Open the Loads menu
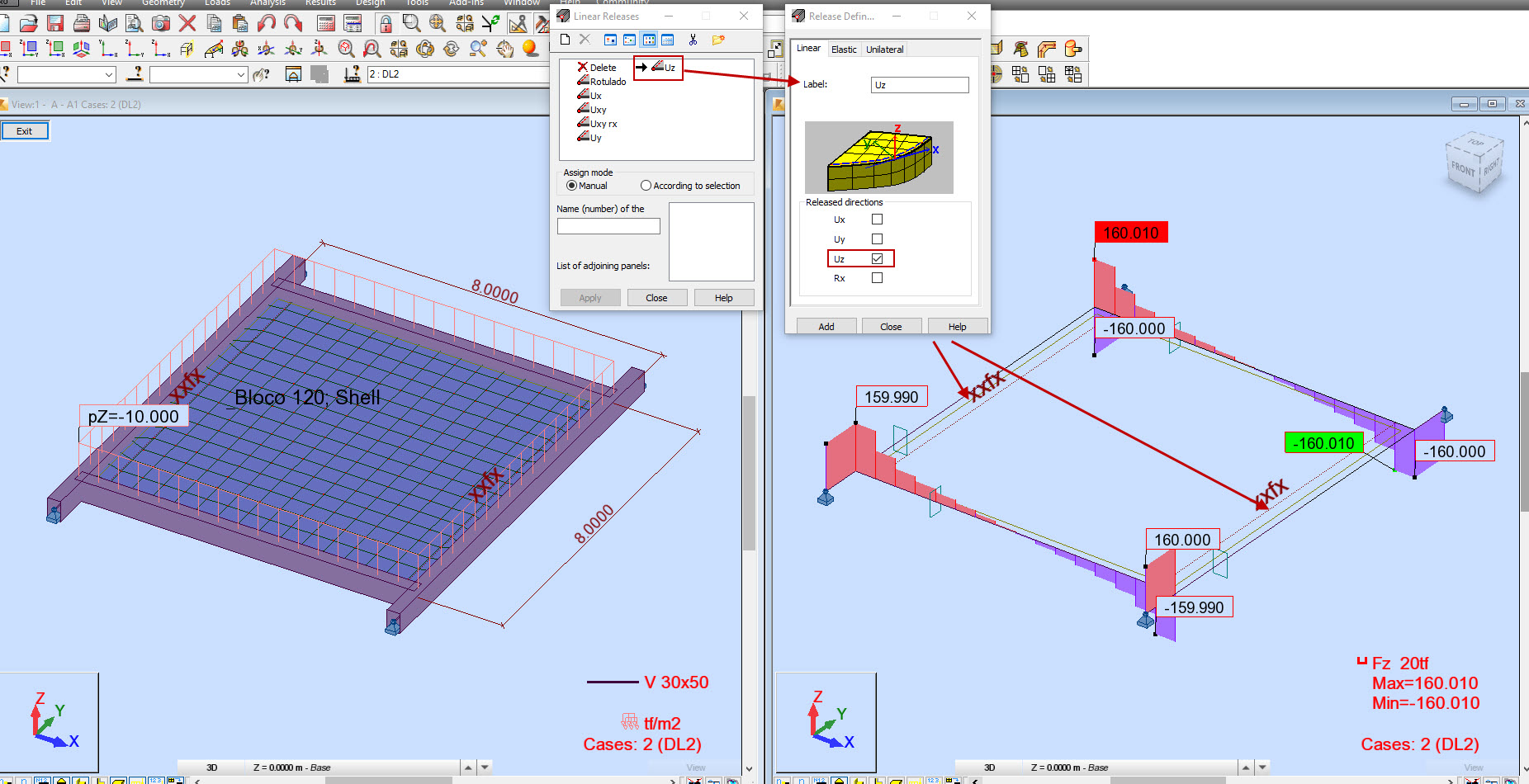 (x=217, y=3)
